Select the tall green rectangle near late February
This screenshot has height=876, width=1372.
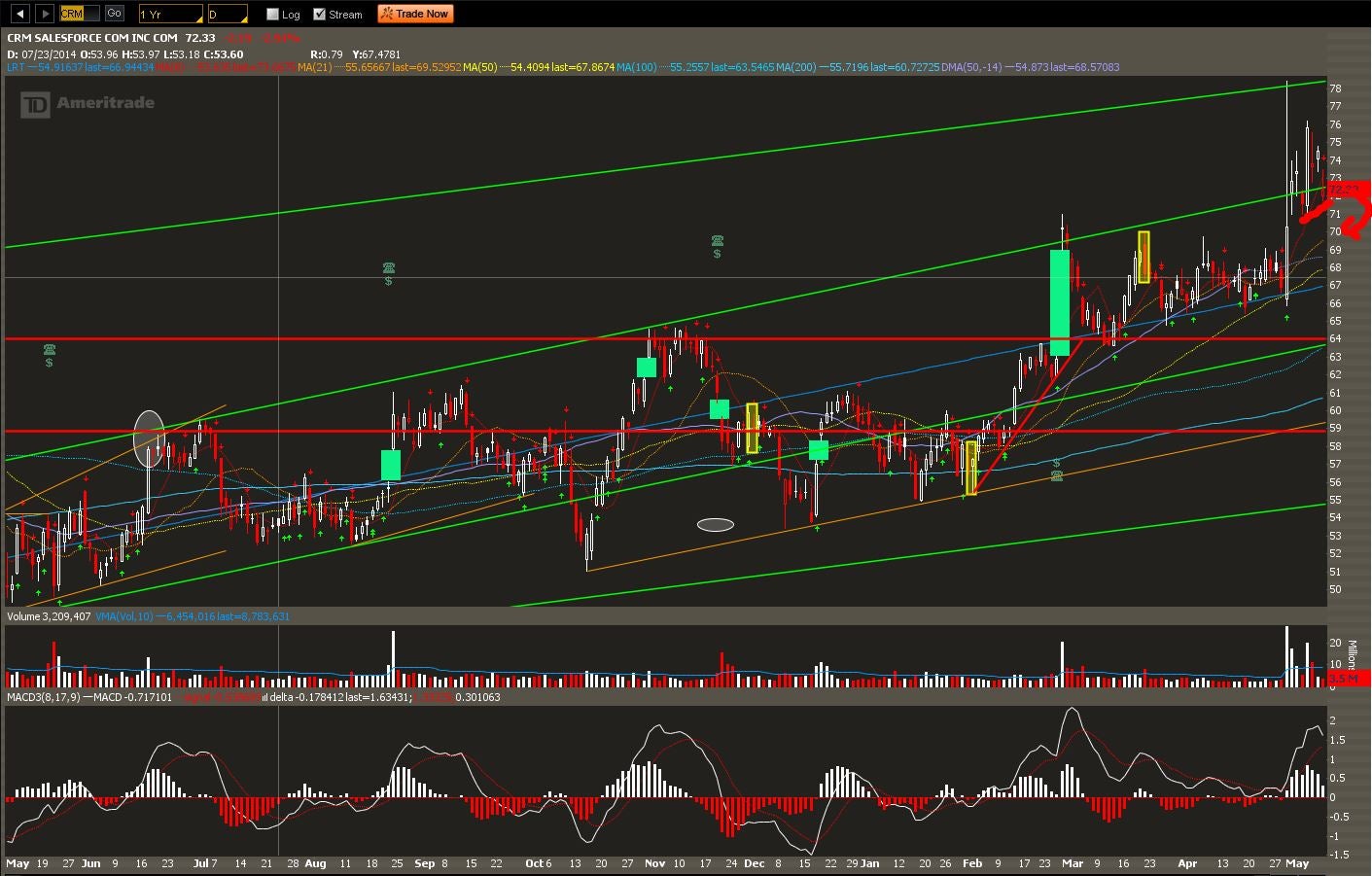click(x=1060, y=302)
